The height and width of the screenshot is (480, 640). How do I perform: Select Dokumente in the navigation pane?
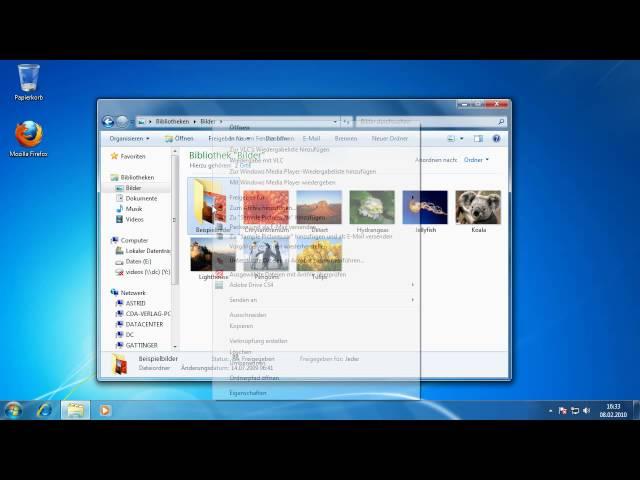(x=141, y=198)
